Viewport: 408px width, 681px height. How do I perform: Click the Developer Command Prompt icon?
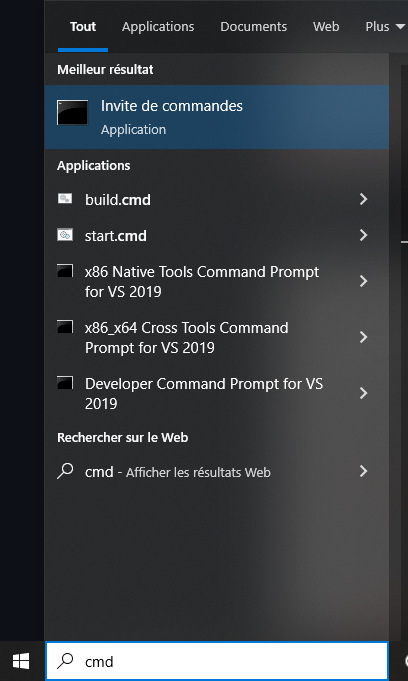pos(65,383)
